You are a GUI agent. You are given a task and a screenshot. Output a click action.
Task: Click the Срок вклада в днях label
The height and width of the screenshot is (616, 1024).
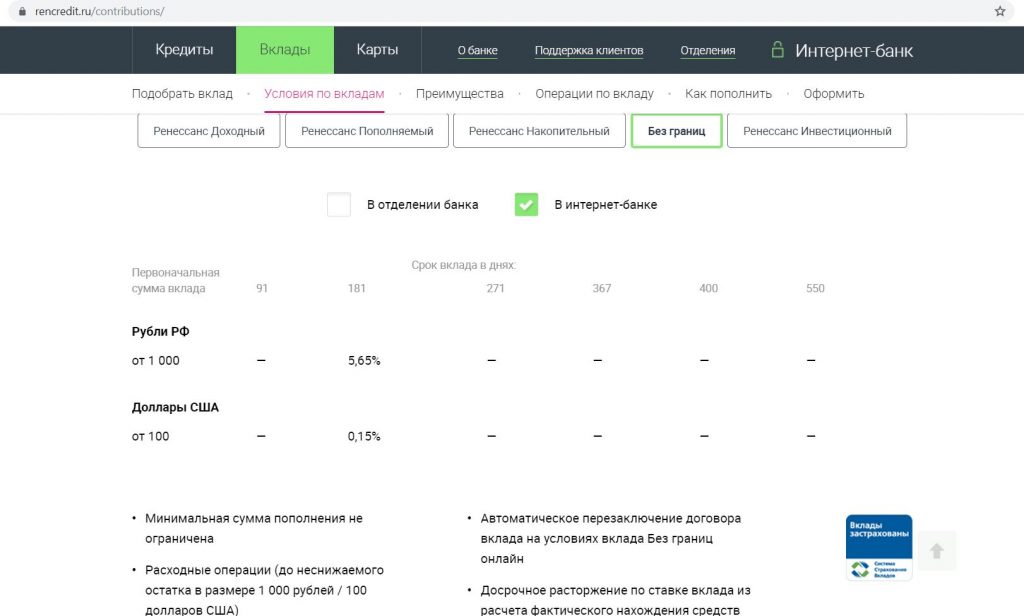click(464, 265)
